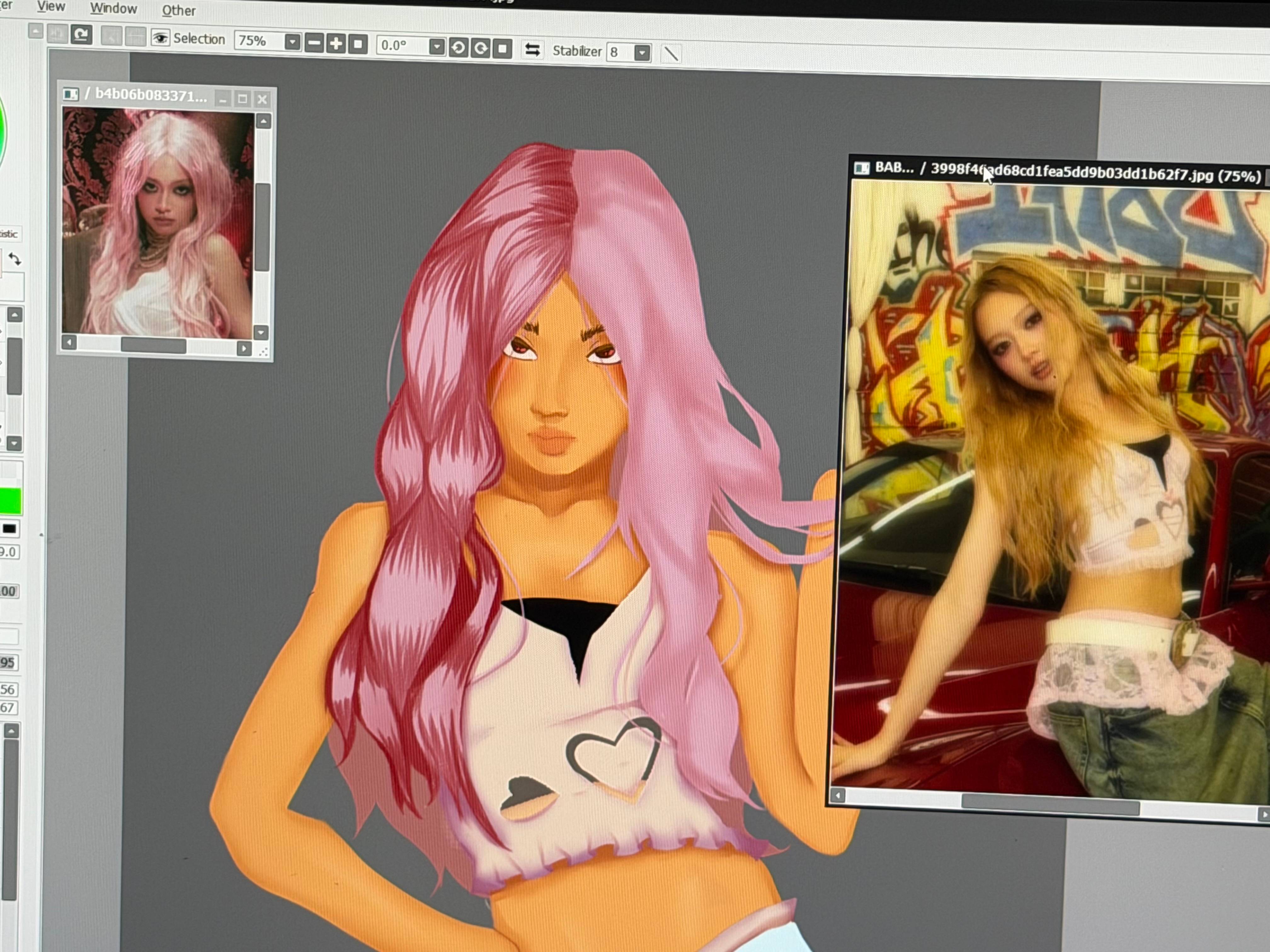Screen dimensions: 1270x952
Task: Zoom out with the minus button
Action: (314, 43)
